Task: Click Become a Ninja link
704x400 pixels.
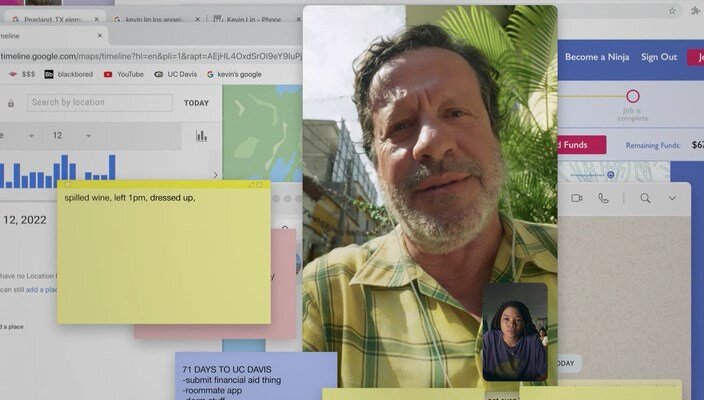Action: tap(596, 57)
